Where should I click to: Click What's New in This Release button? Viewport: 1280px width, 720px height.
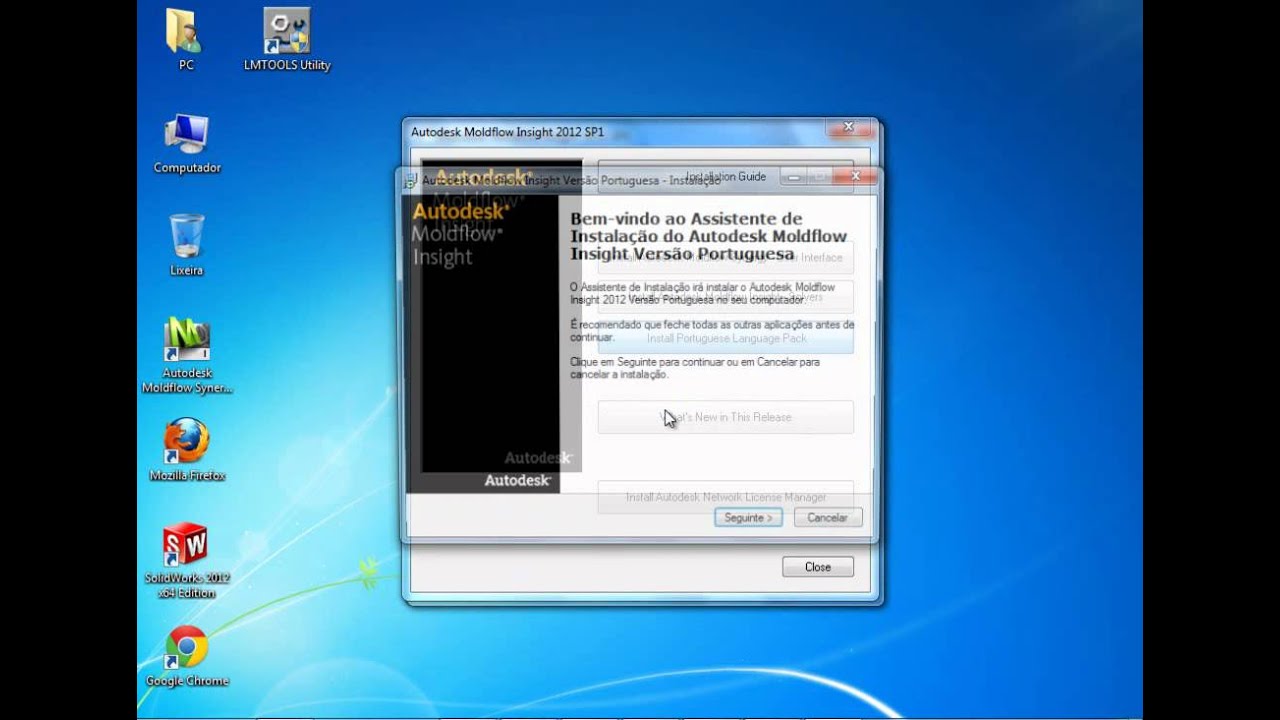tap(726, 417)
